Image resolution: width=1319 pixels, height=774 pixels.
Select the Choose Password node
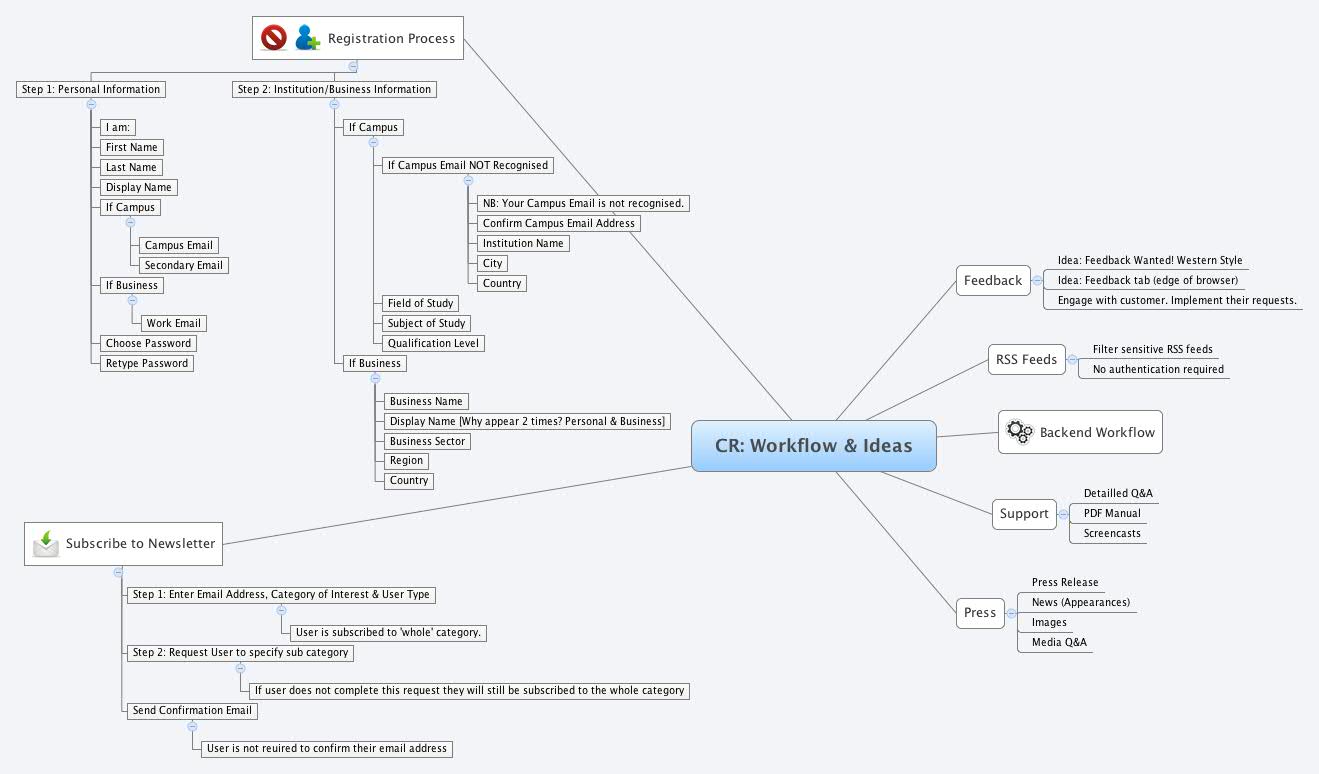point(148,343)
